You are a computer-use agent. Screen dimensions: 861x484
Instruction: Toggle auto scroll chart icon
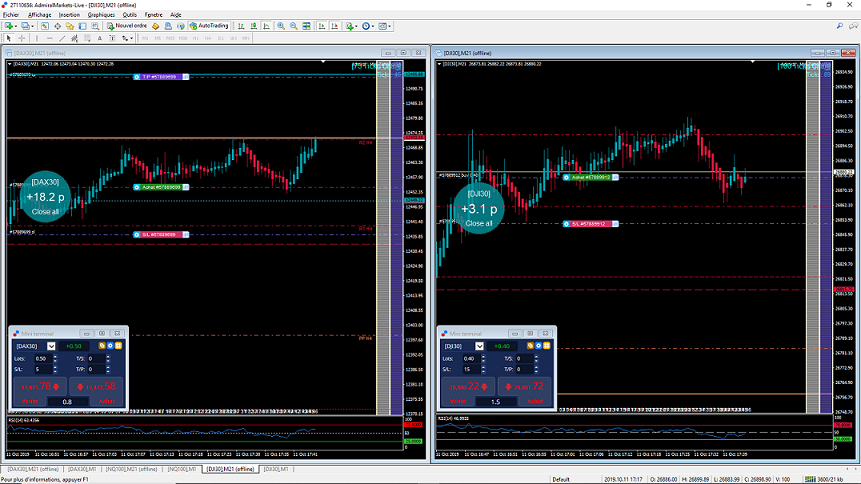tap(322, 26)
